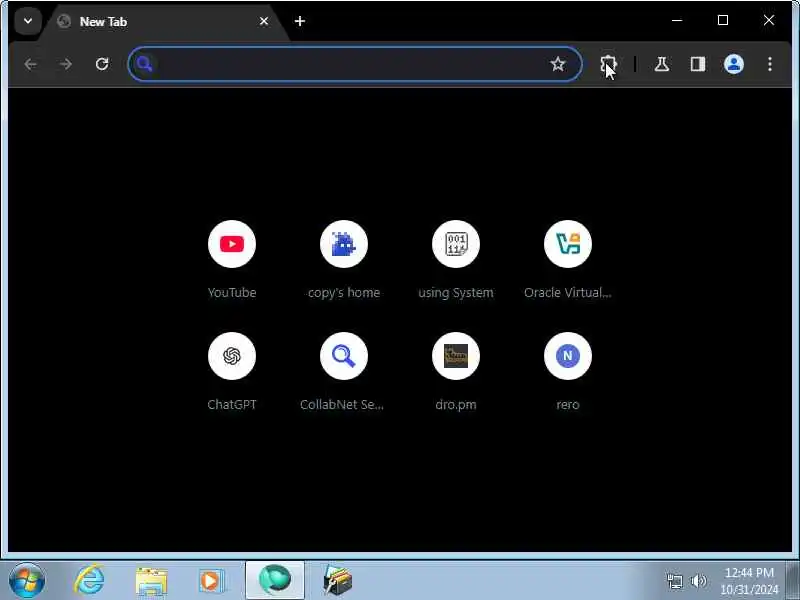Launch Internet Explorer from the taskbar

point(90,581)
